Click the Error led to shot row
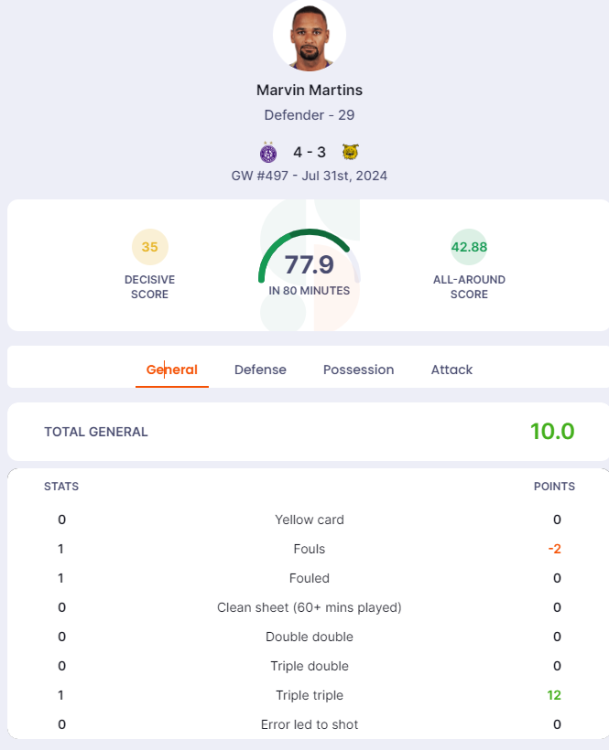 309,724
